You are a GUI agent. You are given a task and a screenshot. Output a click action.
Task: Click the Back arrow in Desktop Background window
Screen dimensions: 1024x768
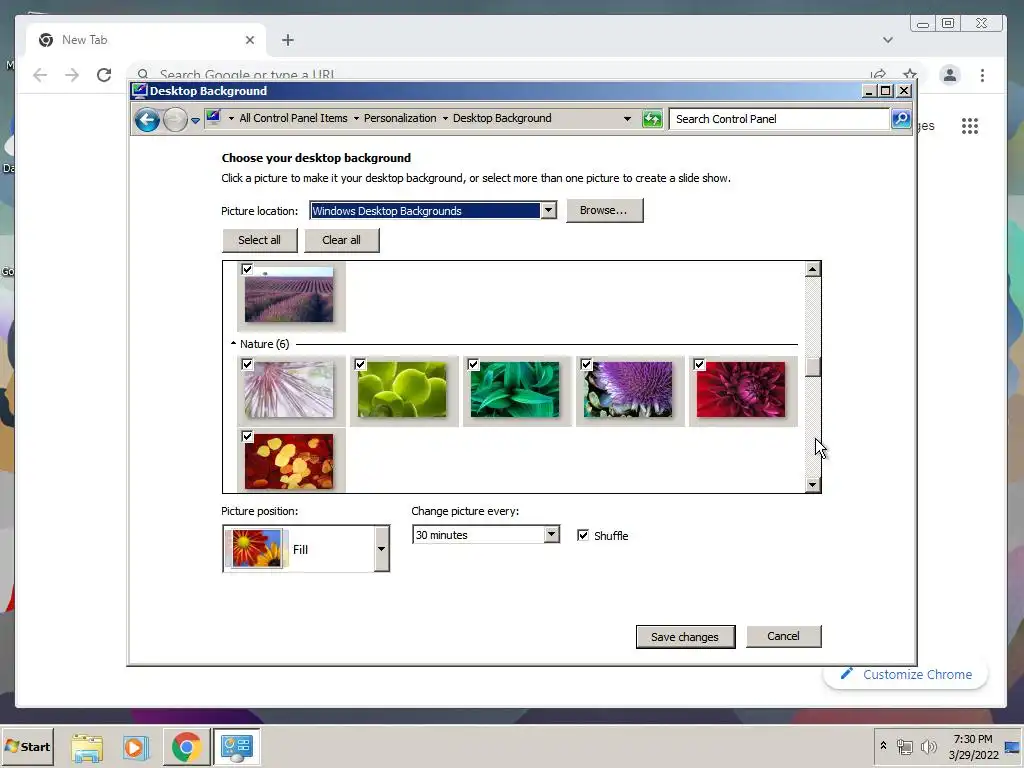(148, 120)
